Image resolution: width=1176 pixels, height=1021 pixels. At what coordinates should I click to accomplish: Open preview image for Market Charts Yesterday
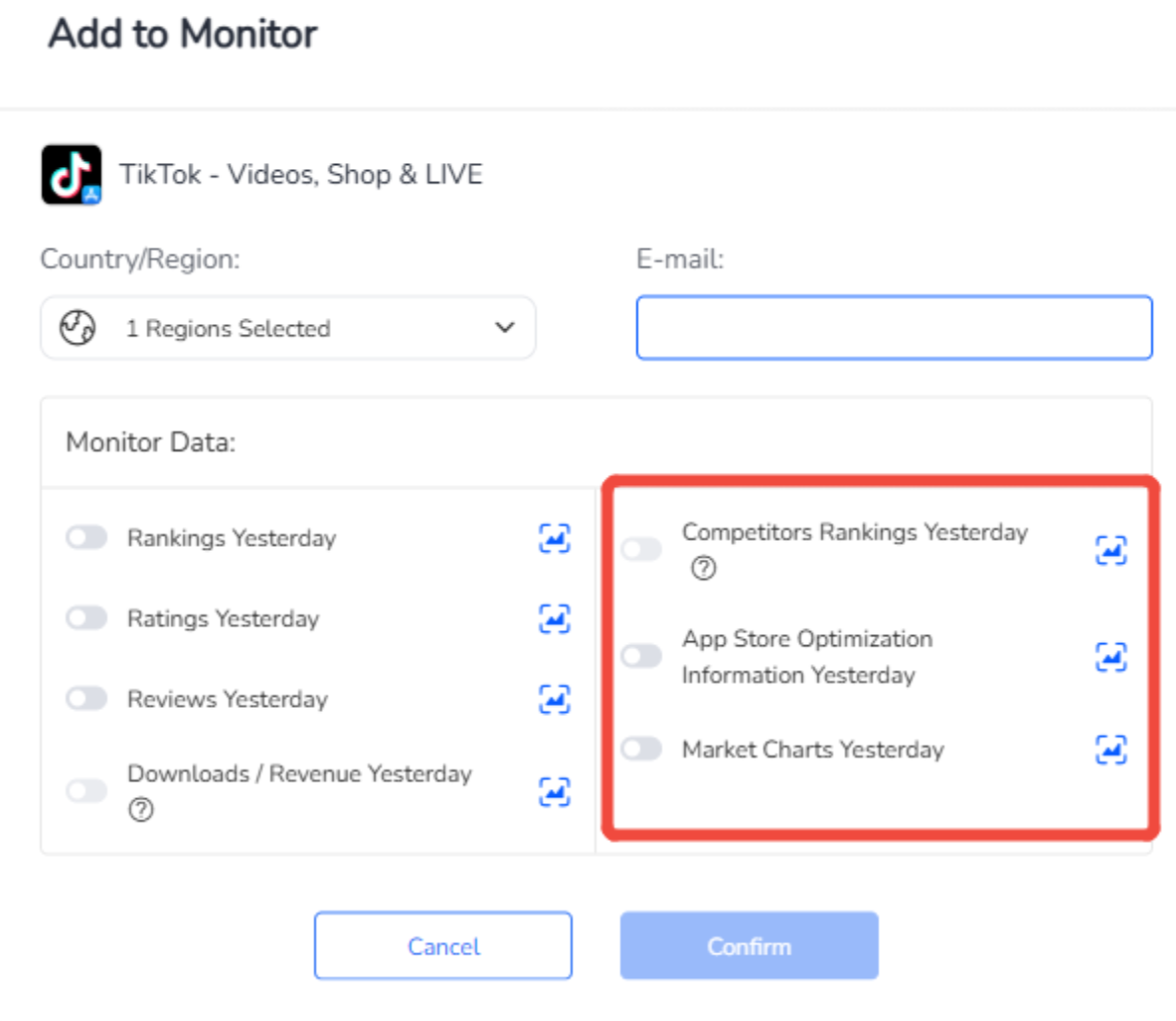[x=1110, y=750]
